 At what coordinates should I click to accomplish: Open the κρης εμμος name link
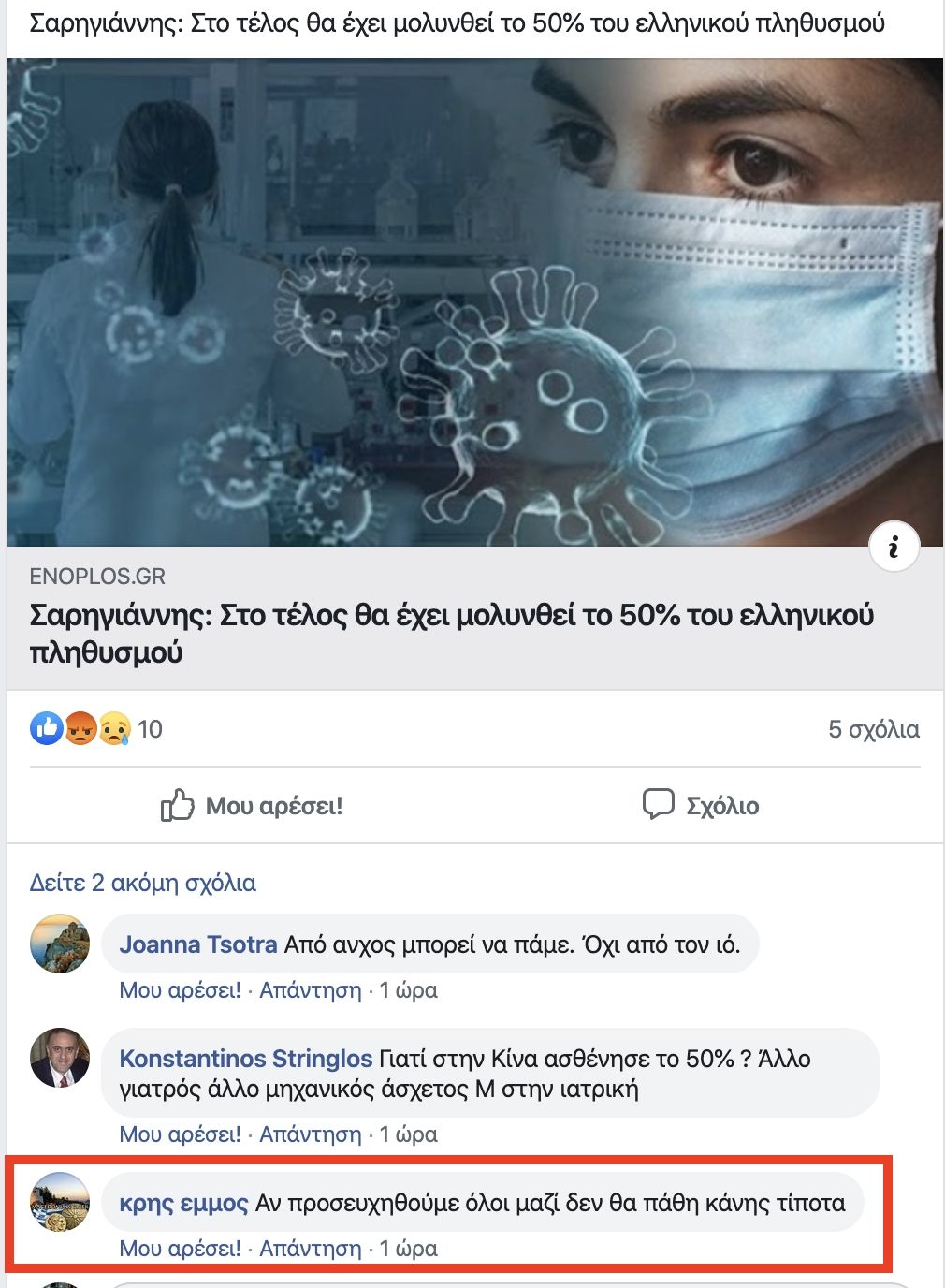(x=184, y=1203)
